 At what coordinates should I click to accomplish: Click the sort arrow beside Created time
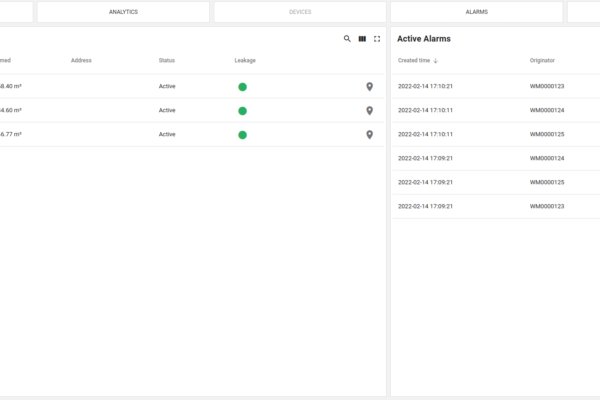point(436,61)
